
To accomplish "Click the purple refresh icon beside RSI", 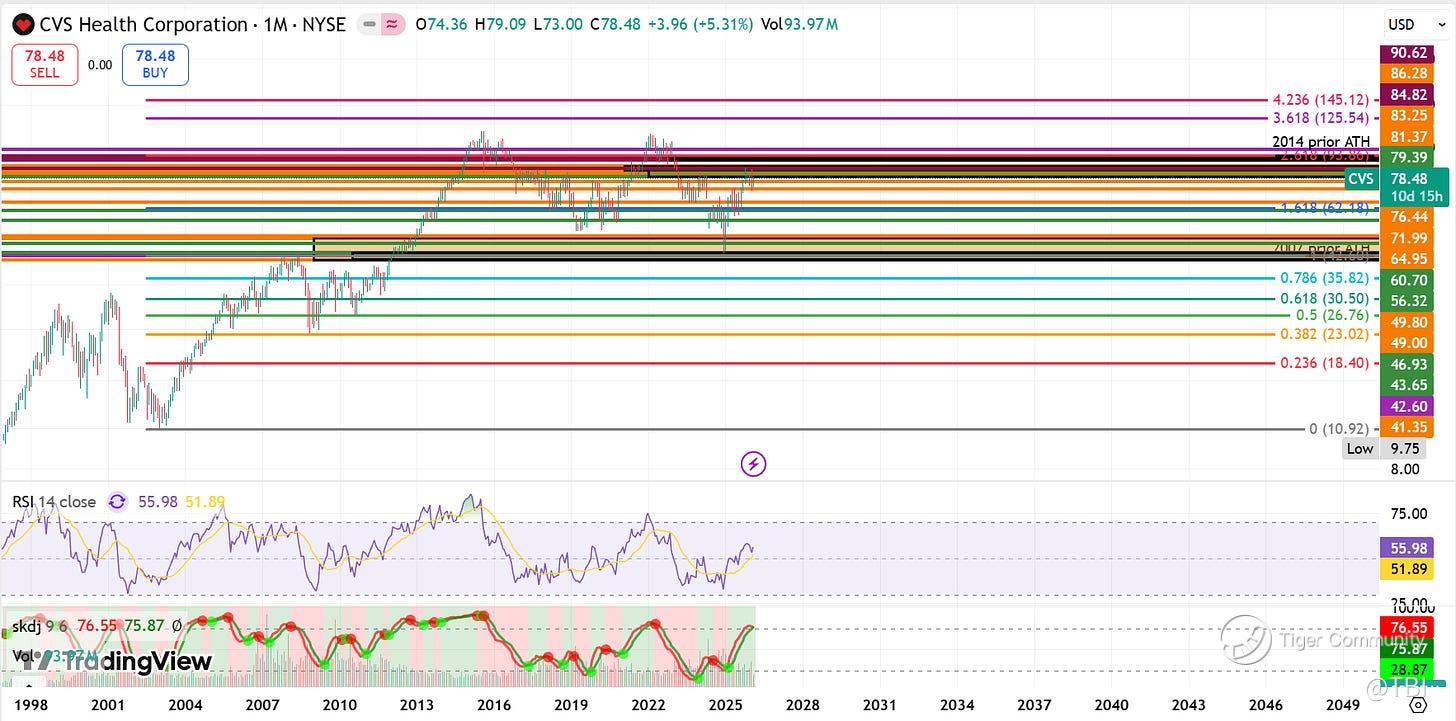I will pyautogui.click(x=117, y=501).
